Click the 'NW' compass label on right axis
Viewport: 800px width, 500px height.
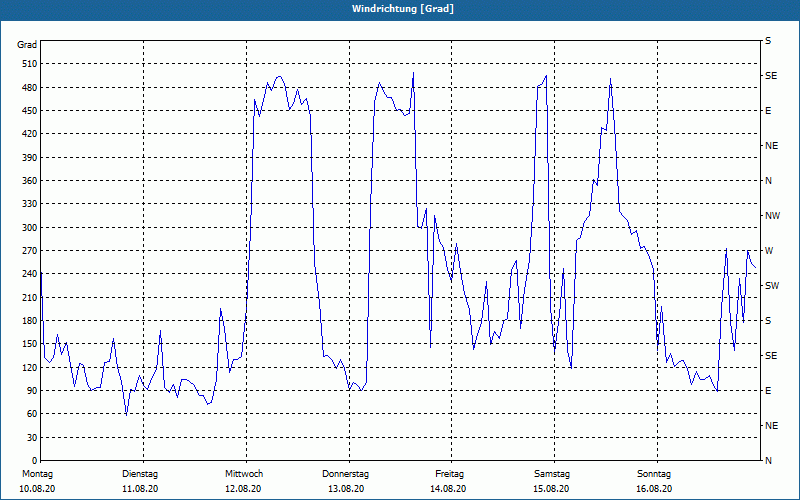coord(772,216)
